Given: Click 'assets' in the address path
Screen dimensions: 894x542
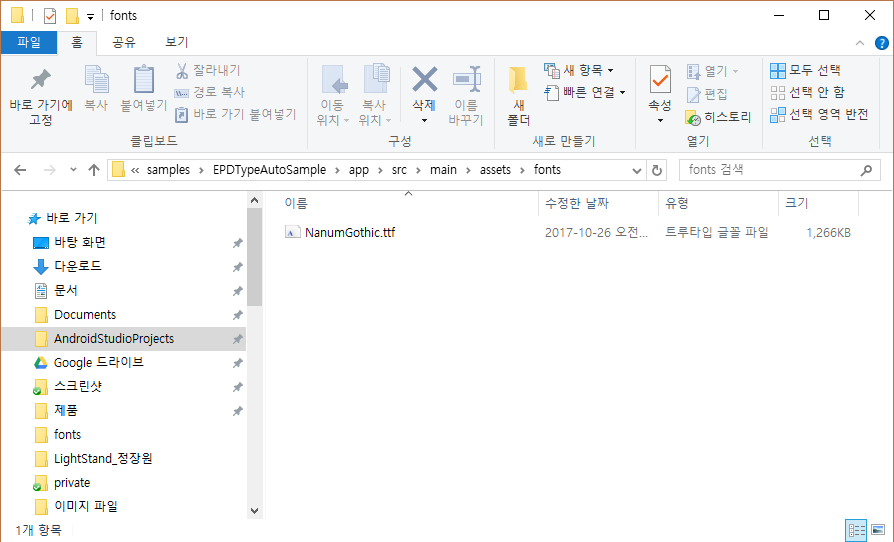Looking at the screenshot, I should click(x=495, y=170).
